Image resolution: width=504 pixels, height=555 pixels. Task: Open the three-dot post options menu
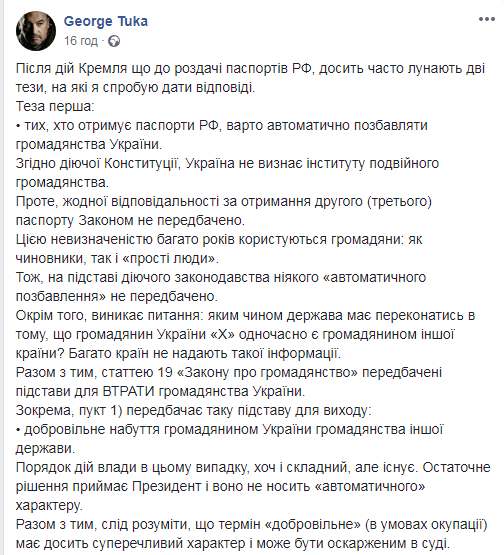tap(487, 19)
